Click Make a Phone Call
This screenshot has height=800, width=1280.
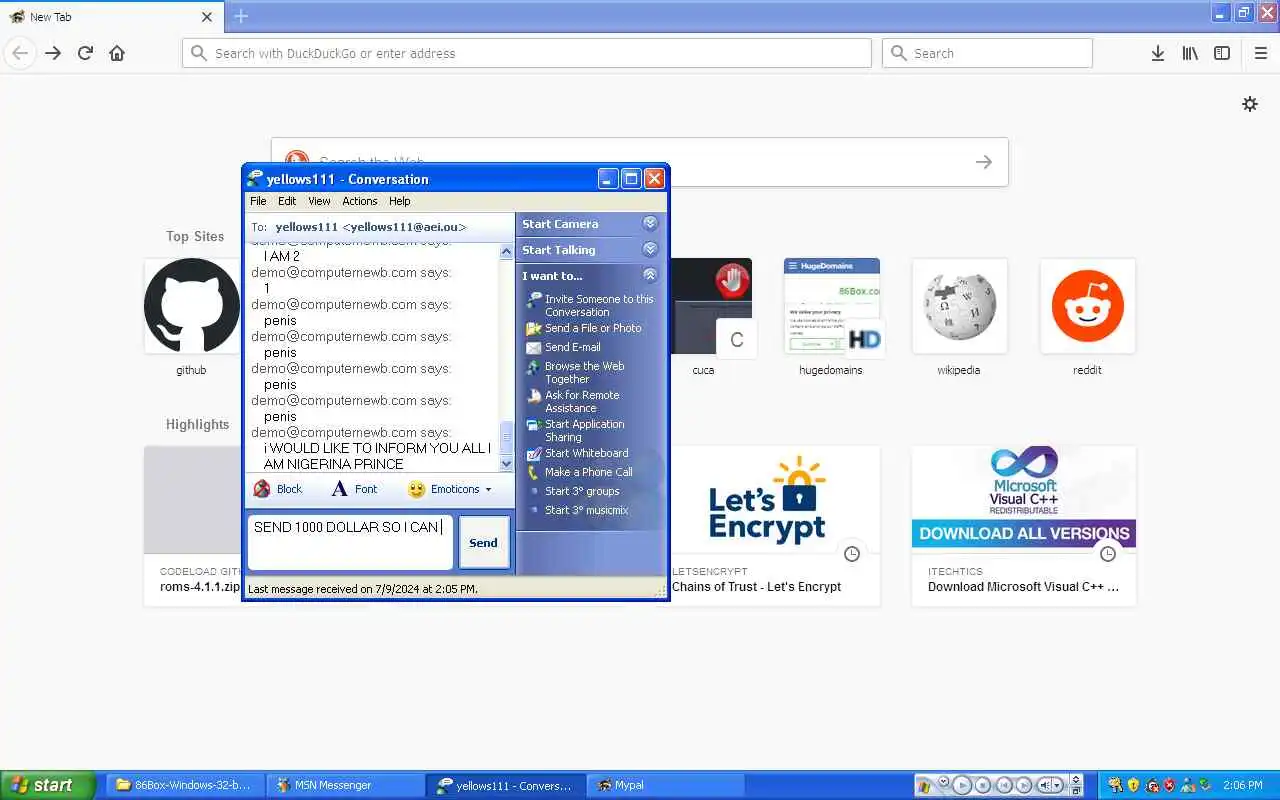[x=580, y=472]
